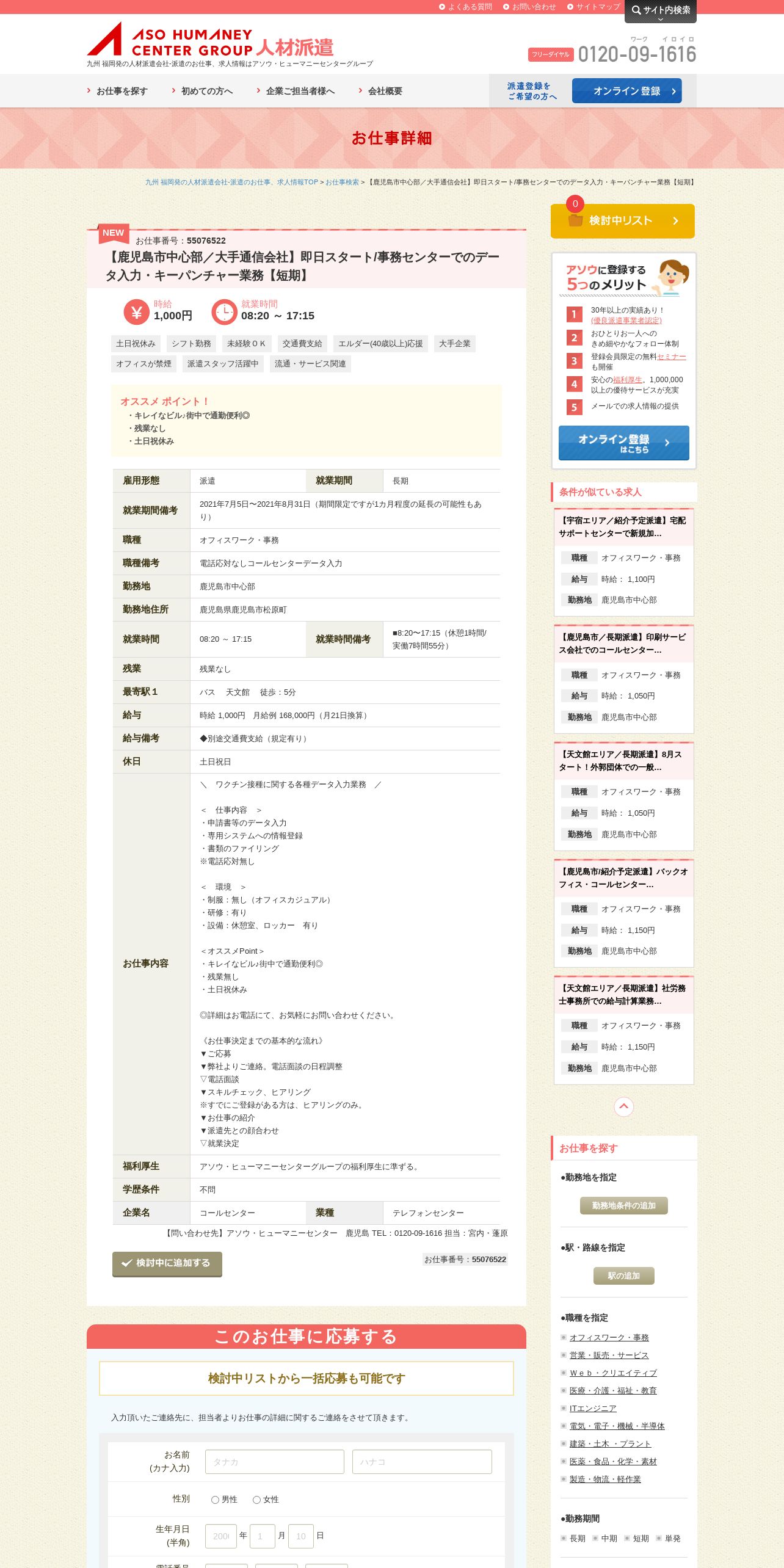The image size is (784, 1568).
Task: Select the 女性 radio button
Action: click(256, 1500)
